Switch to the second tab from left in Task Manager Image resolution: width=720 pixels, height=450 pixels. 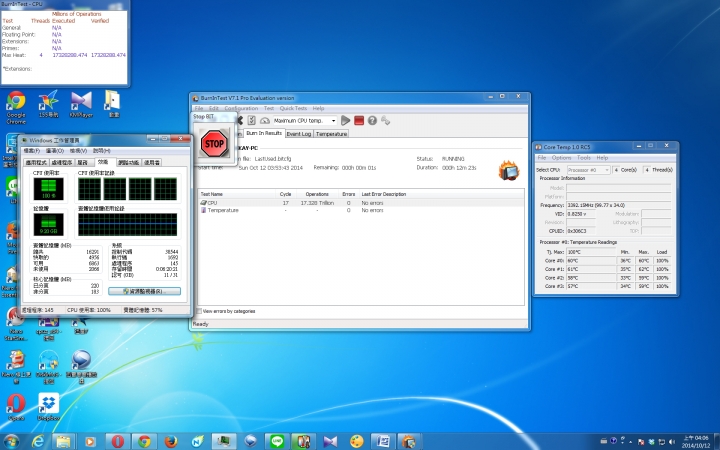point(62,163)
